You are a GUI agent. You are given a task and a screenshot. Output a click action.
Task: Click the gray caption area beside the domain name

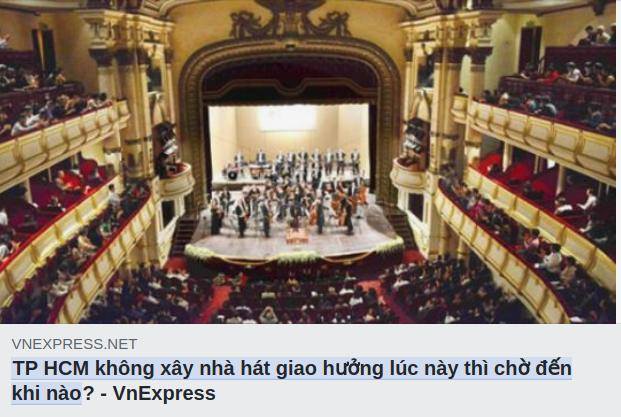click(376, 344)
